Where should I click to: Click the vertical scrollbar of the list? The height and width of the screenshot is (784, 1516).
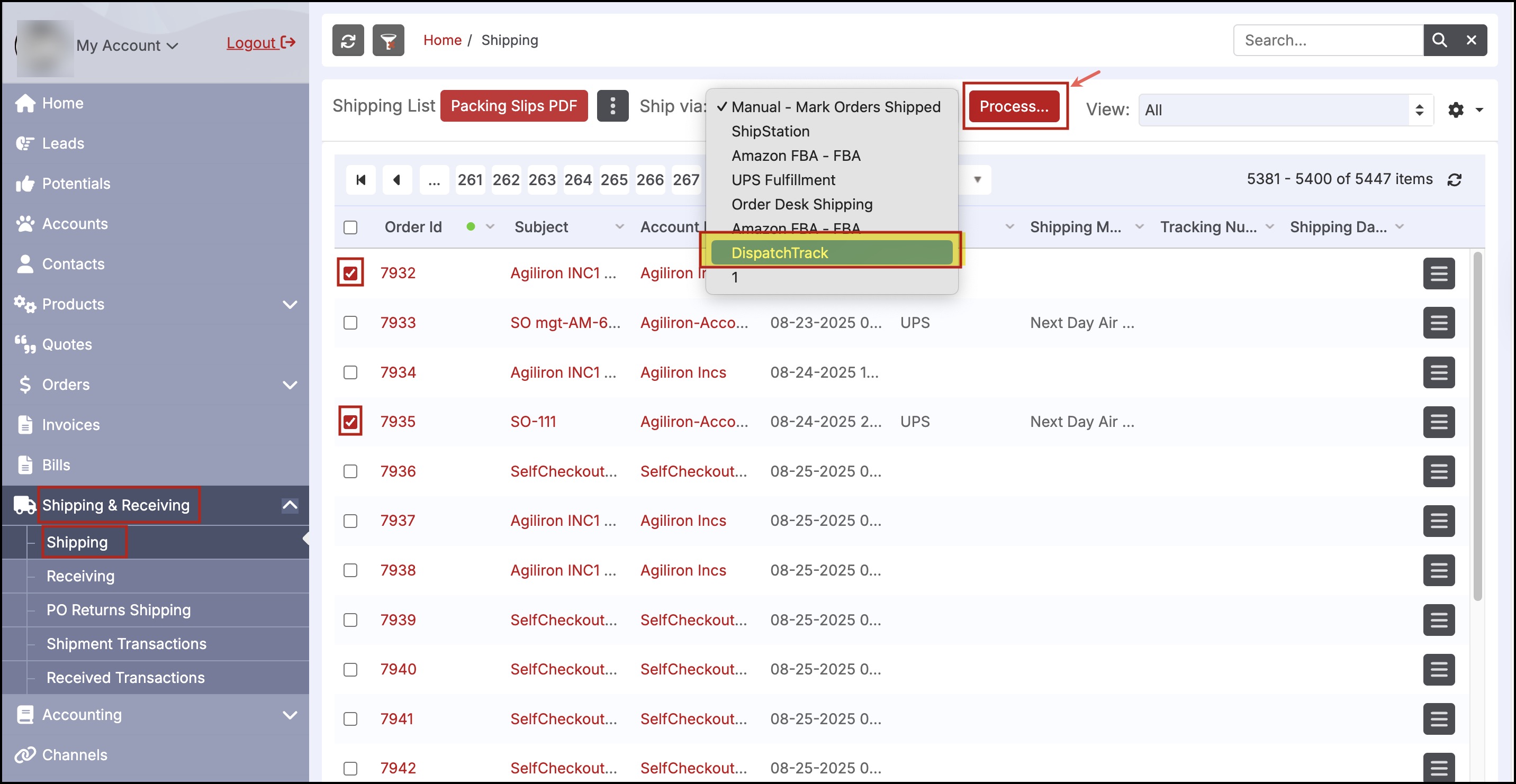(x=1477, y=426)
